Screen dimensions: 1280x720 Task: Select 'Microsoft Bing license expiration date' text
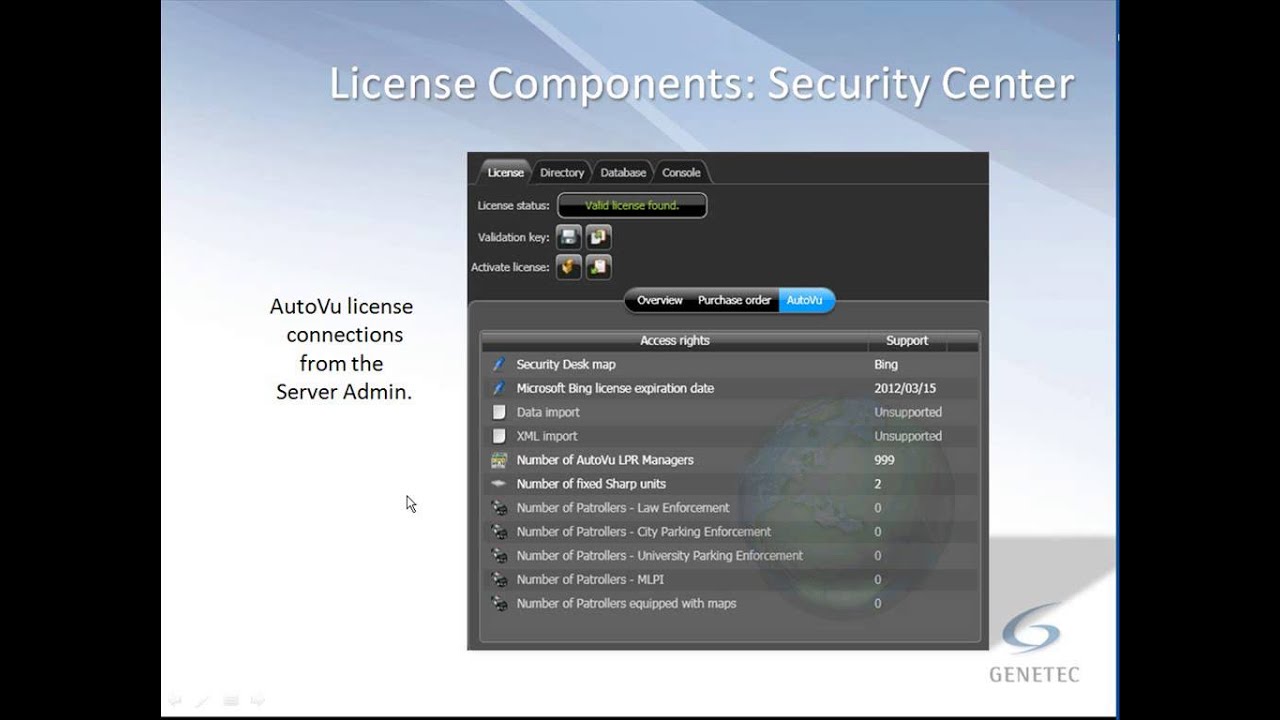click(615, 388)
